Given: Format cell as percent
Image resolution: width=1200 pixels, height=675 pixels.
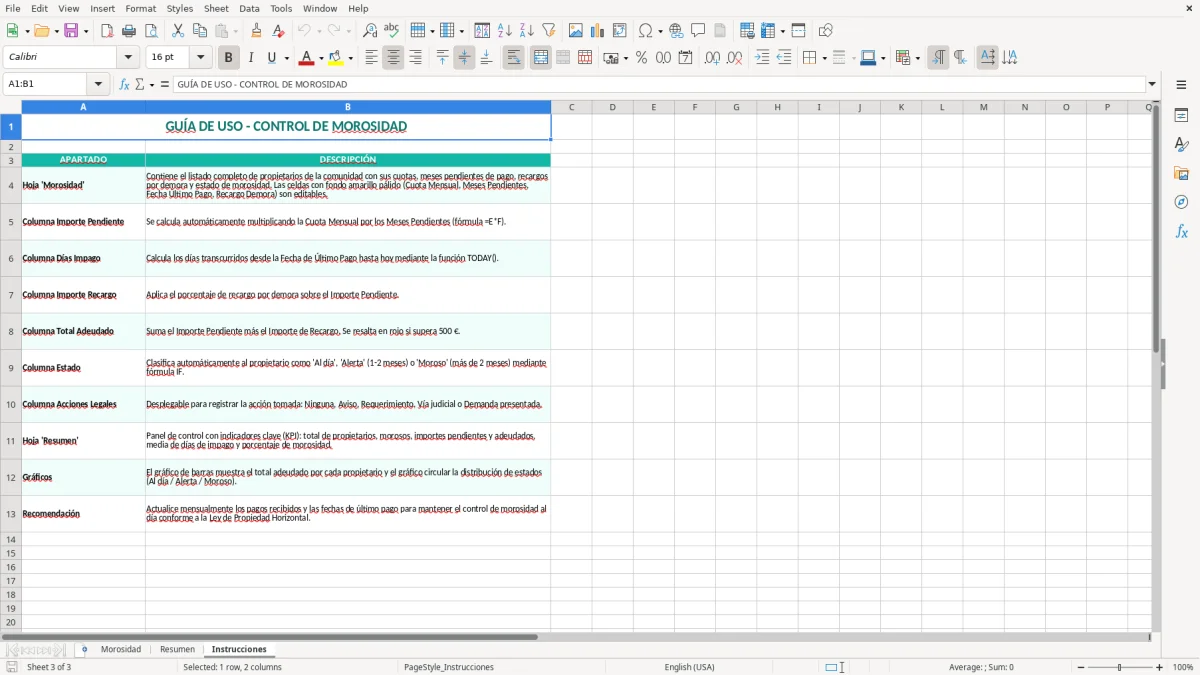Looking at the screenshot, I should click(642, 58).
